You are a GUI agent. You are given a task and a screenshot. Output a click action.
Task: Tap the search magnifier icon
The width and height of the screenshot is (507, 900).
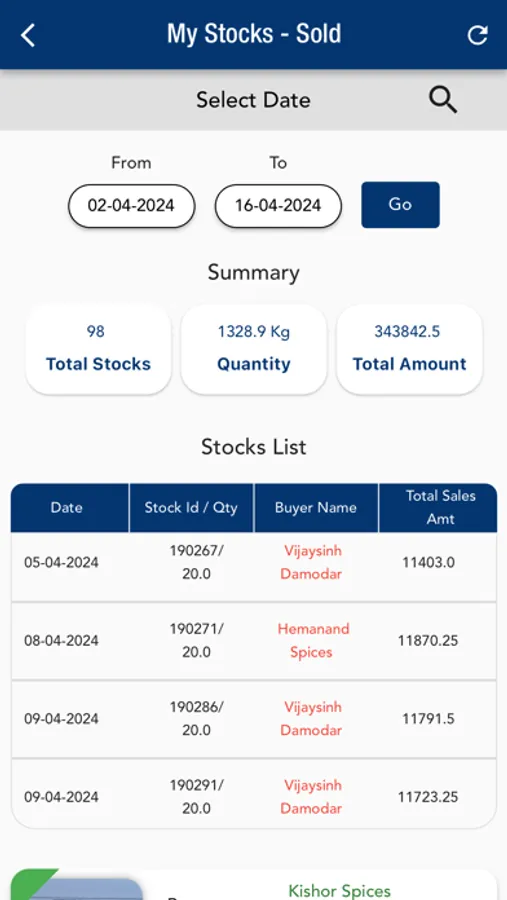[x=443, y=100]
